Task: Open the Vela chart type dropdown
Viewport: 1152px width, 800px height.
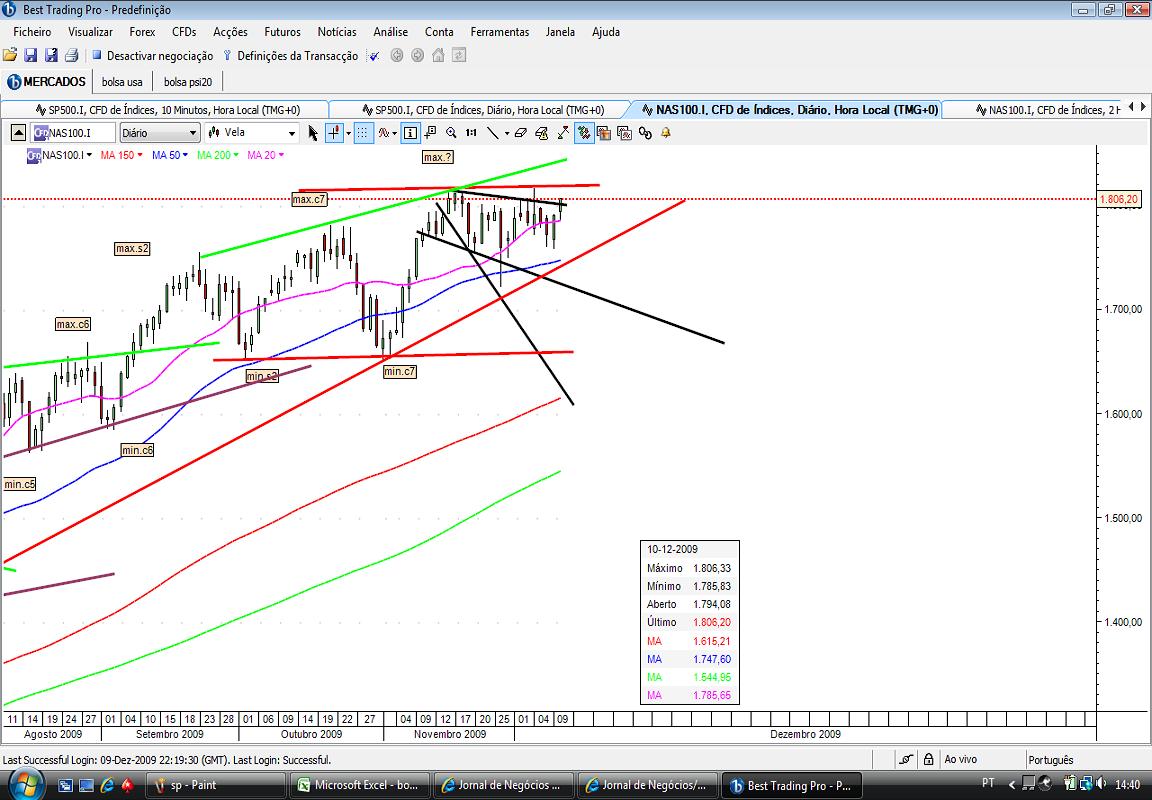Action: (292, 133)
